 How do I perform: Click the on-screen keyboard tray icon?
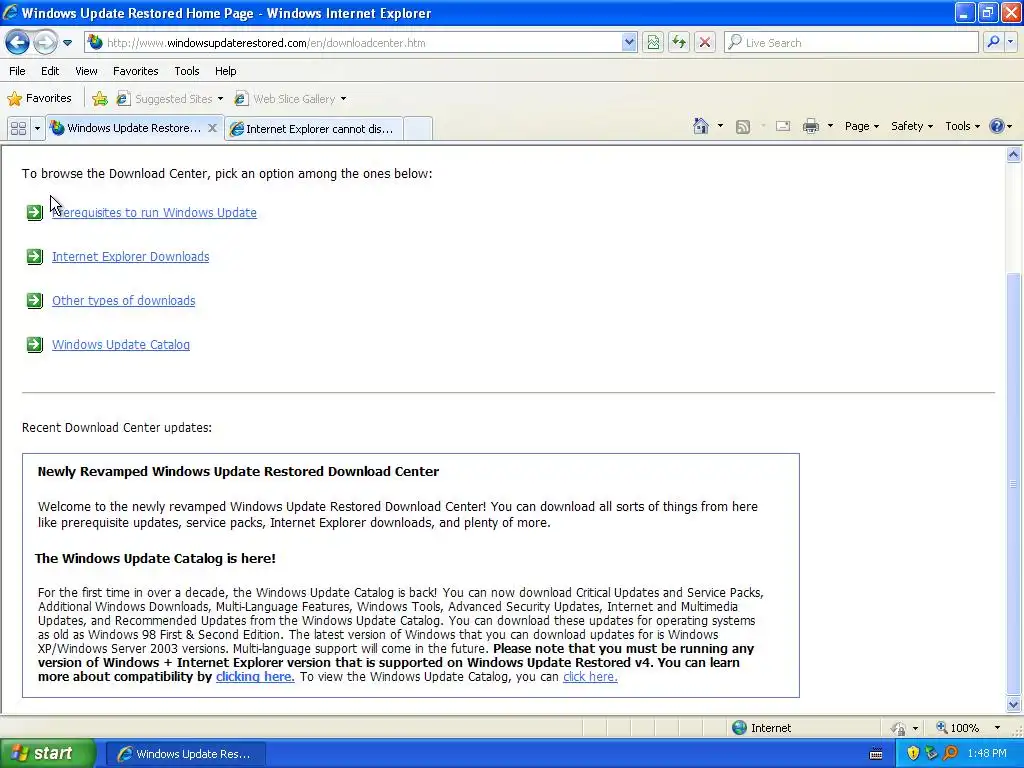(876, 754)
